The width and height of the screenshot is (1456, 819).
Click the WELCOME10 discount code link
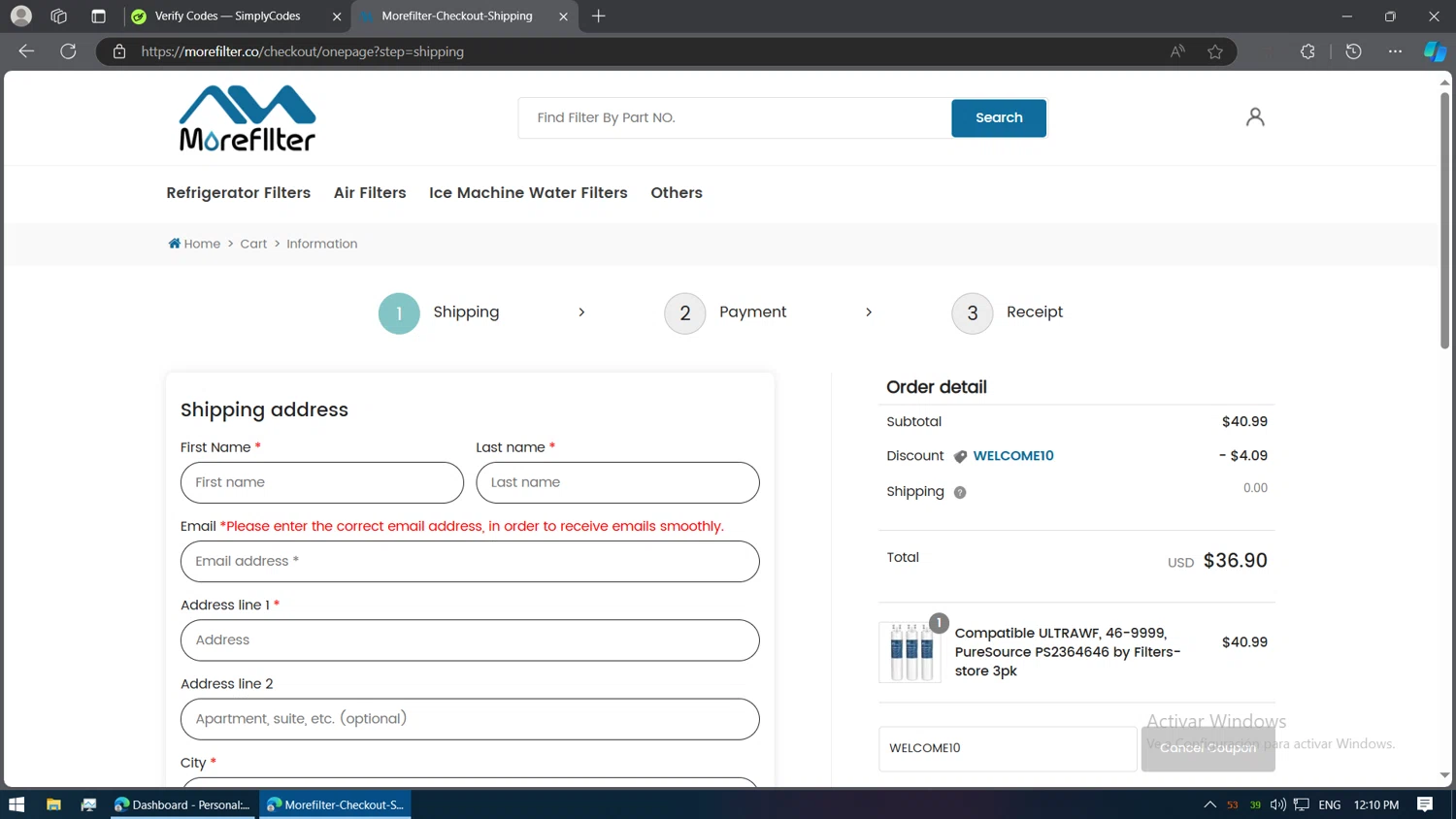point(1013,456)
